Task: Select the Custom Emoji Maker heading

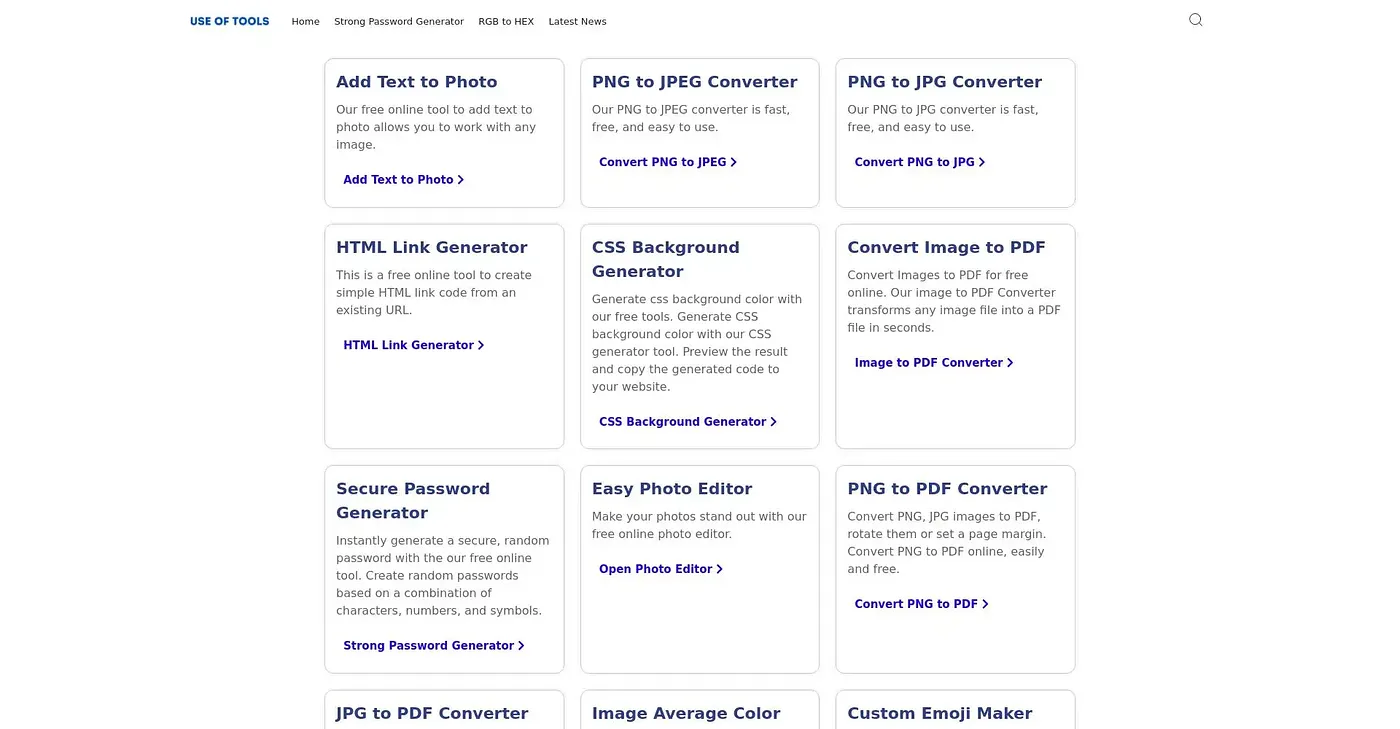Action: pyautogui.click(x=940, y=713)
